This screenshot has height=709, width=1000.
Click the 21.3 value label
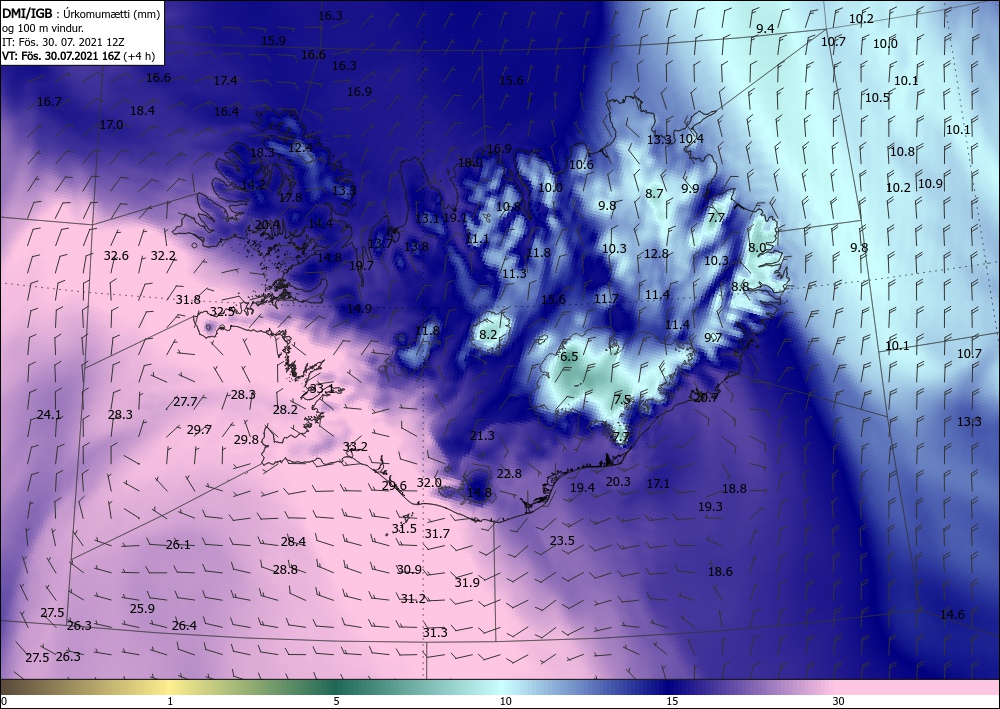[482, 435]
